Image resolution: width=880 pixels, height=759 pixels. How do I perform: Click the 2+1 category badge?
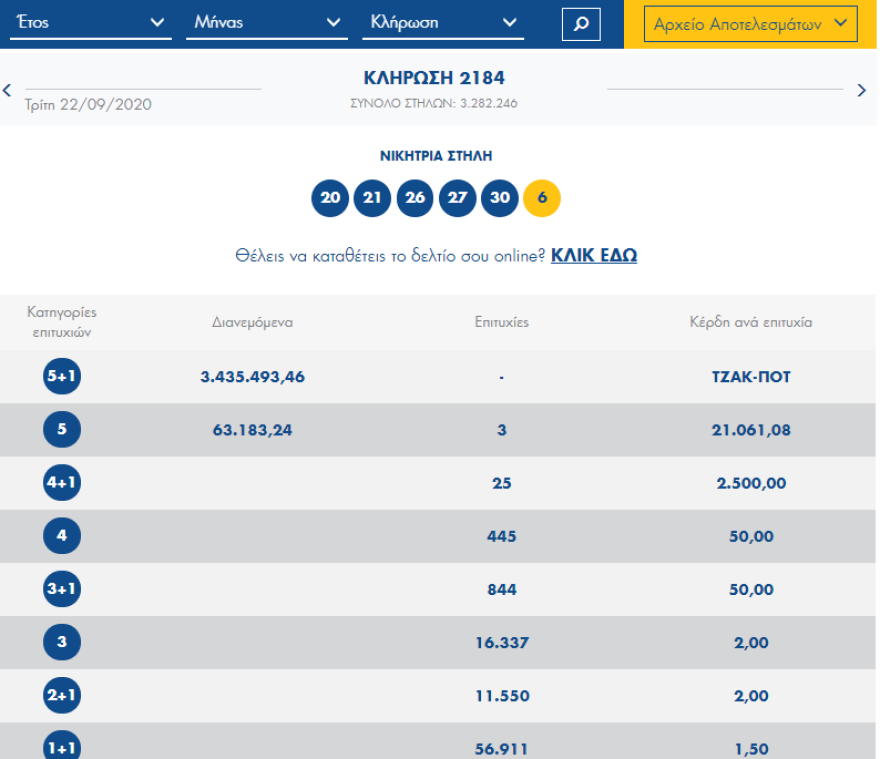(x=61, y=695)
